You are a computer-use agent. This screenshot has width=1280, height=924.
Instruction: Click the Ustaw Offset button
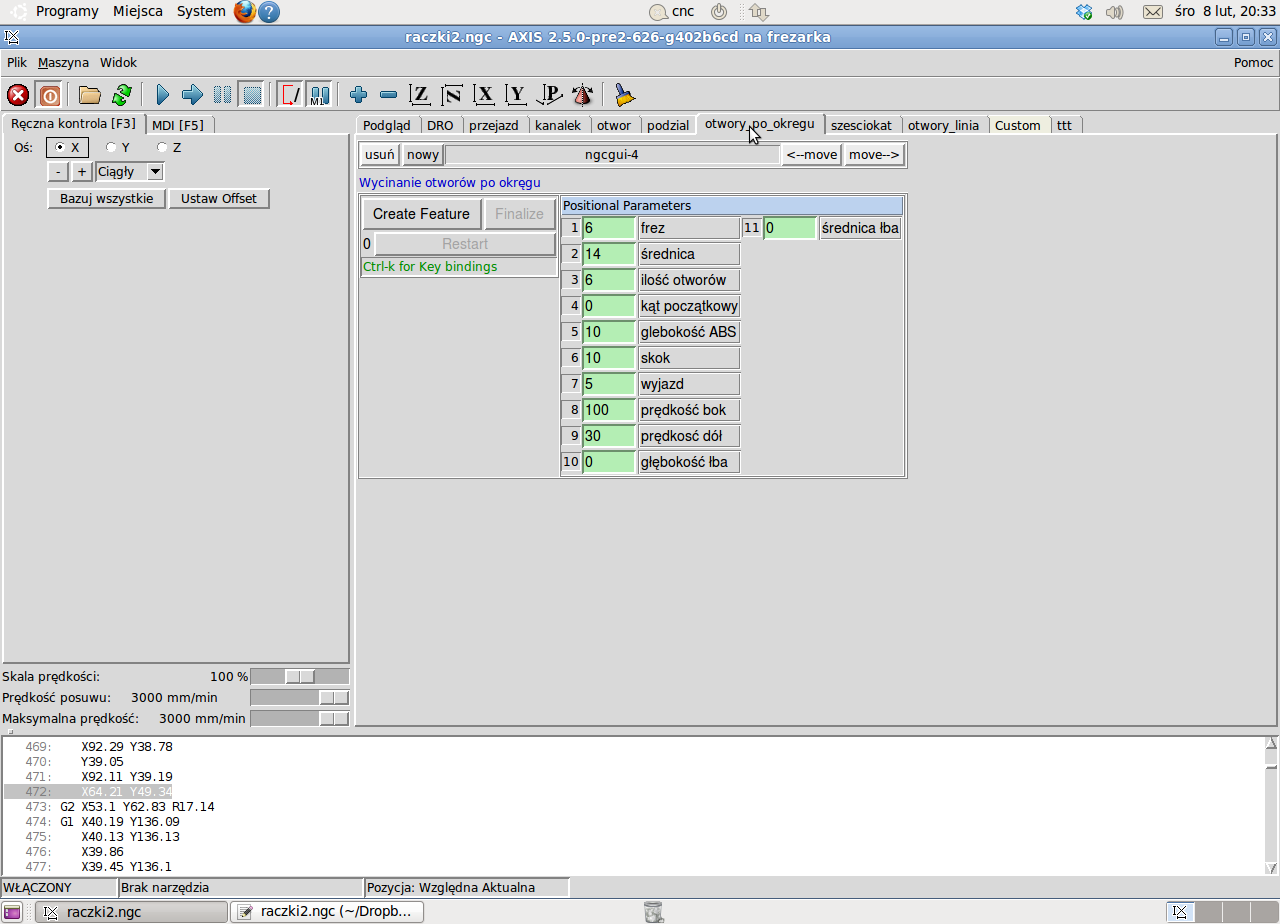tap(219, 198)
